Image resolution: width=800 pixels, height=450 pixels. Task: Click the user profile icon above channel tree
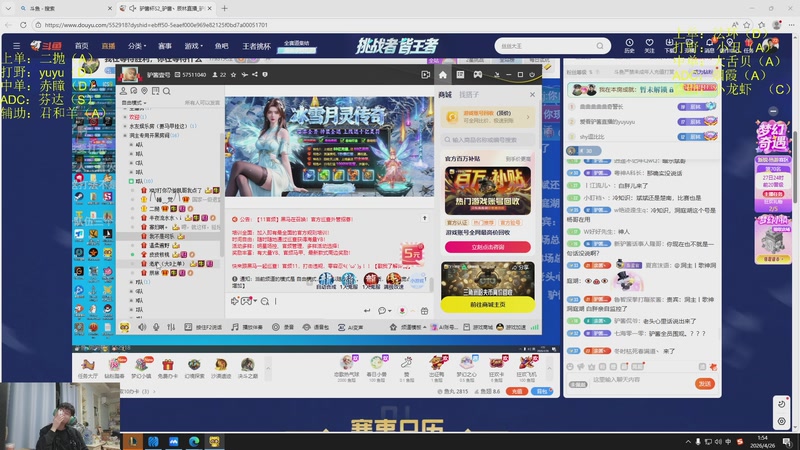[123, 91]
